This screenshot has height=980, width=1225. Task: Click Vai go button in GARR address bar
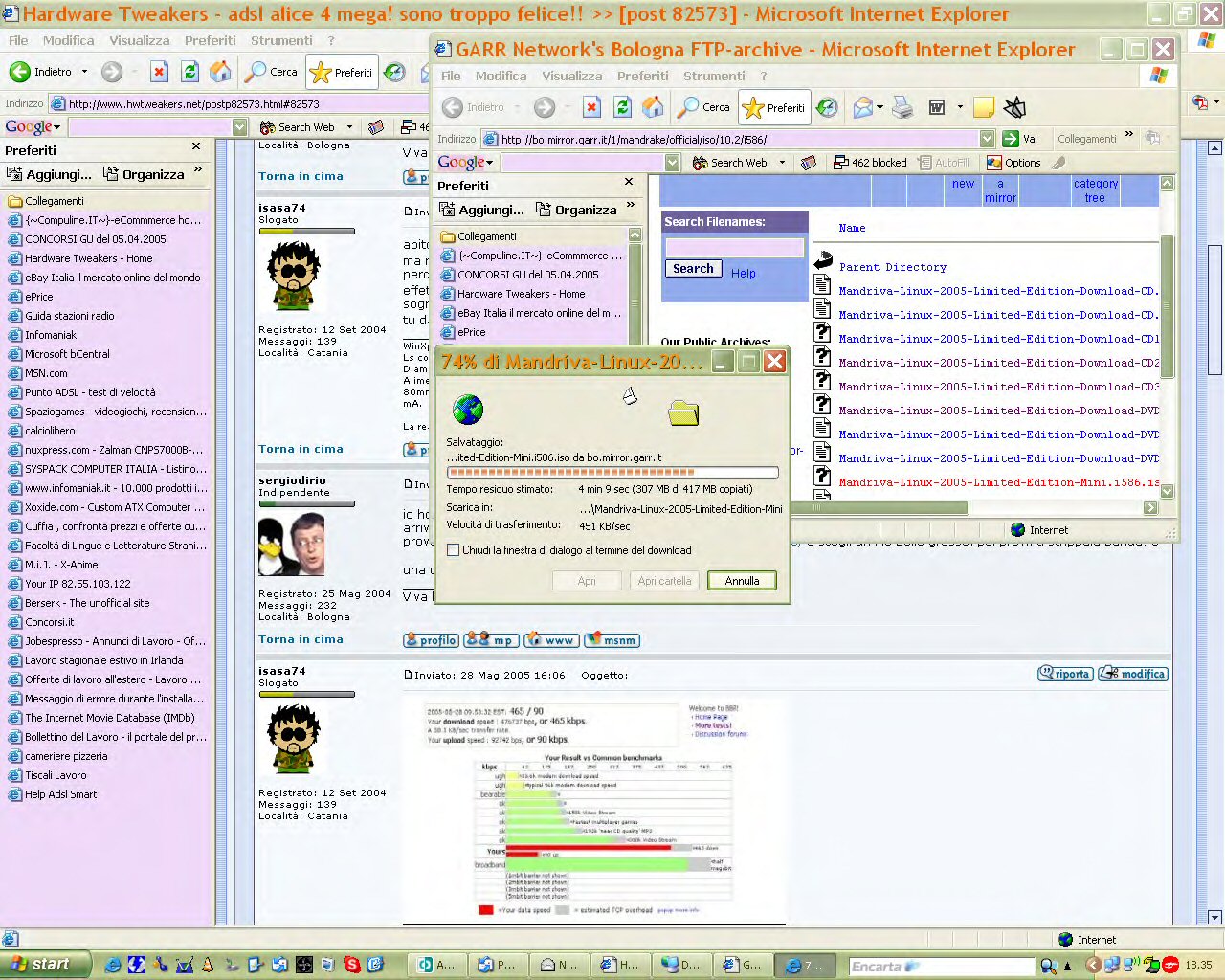[x=1020, y=139]
